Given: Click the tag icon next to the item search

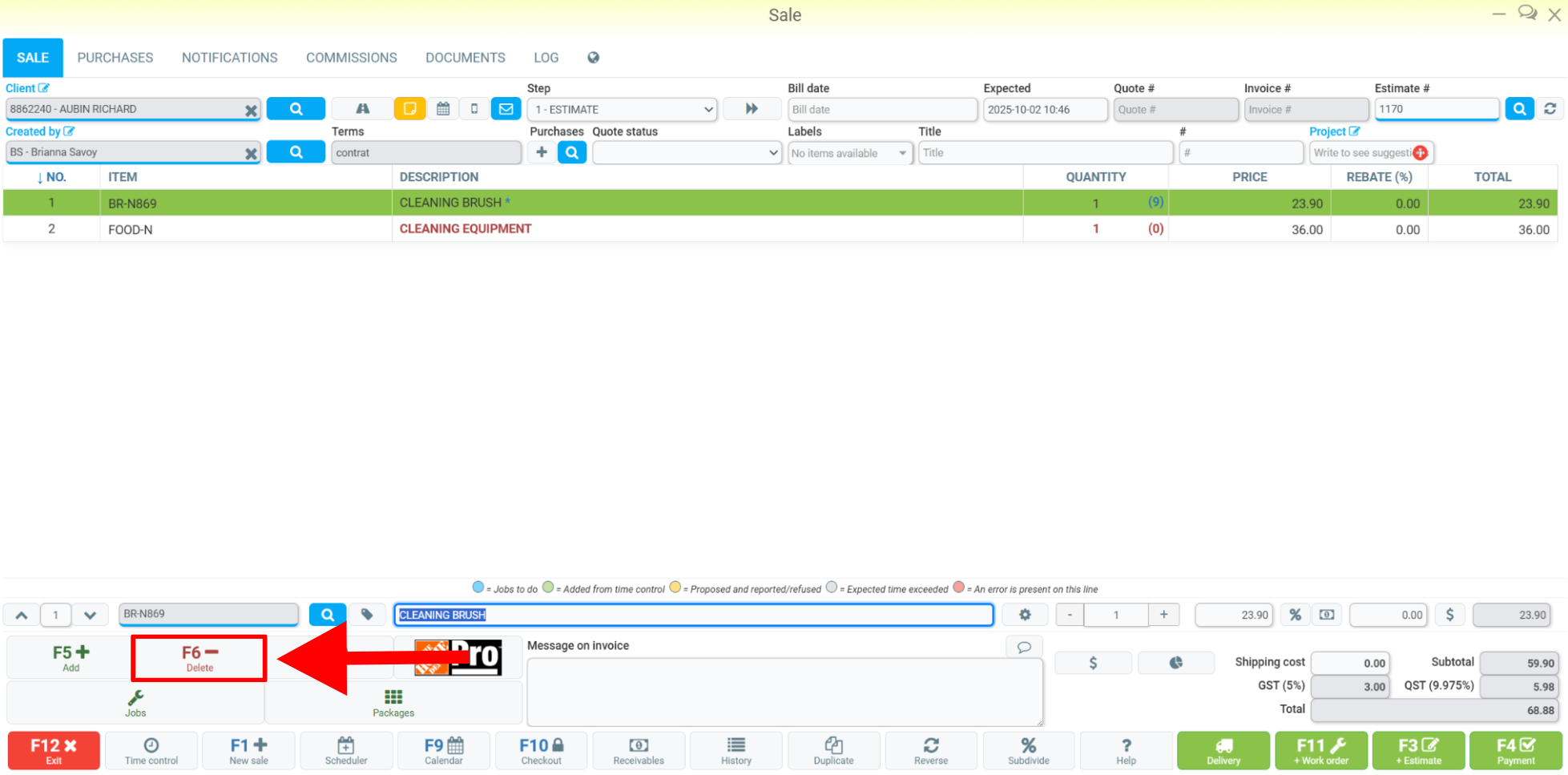Looking at the screenshot, I should point(367,615).
